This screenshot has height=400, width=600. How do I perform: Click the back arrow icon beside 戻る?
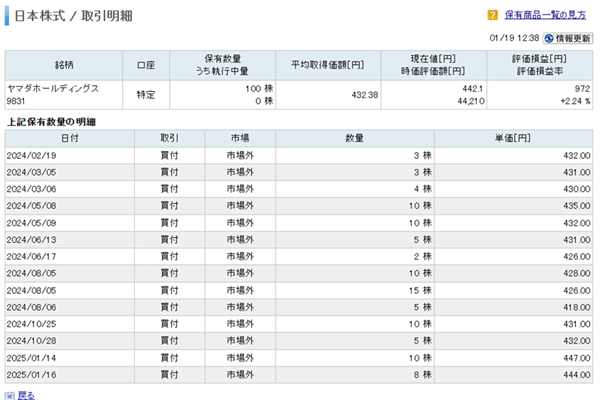pyautogui.click(x=10, y=395)
